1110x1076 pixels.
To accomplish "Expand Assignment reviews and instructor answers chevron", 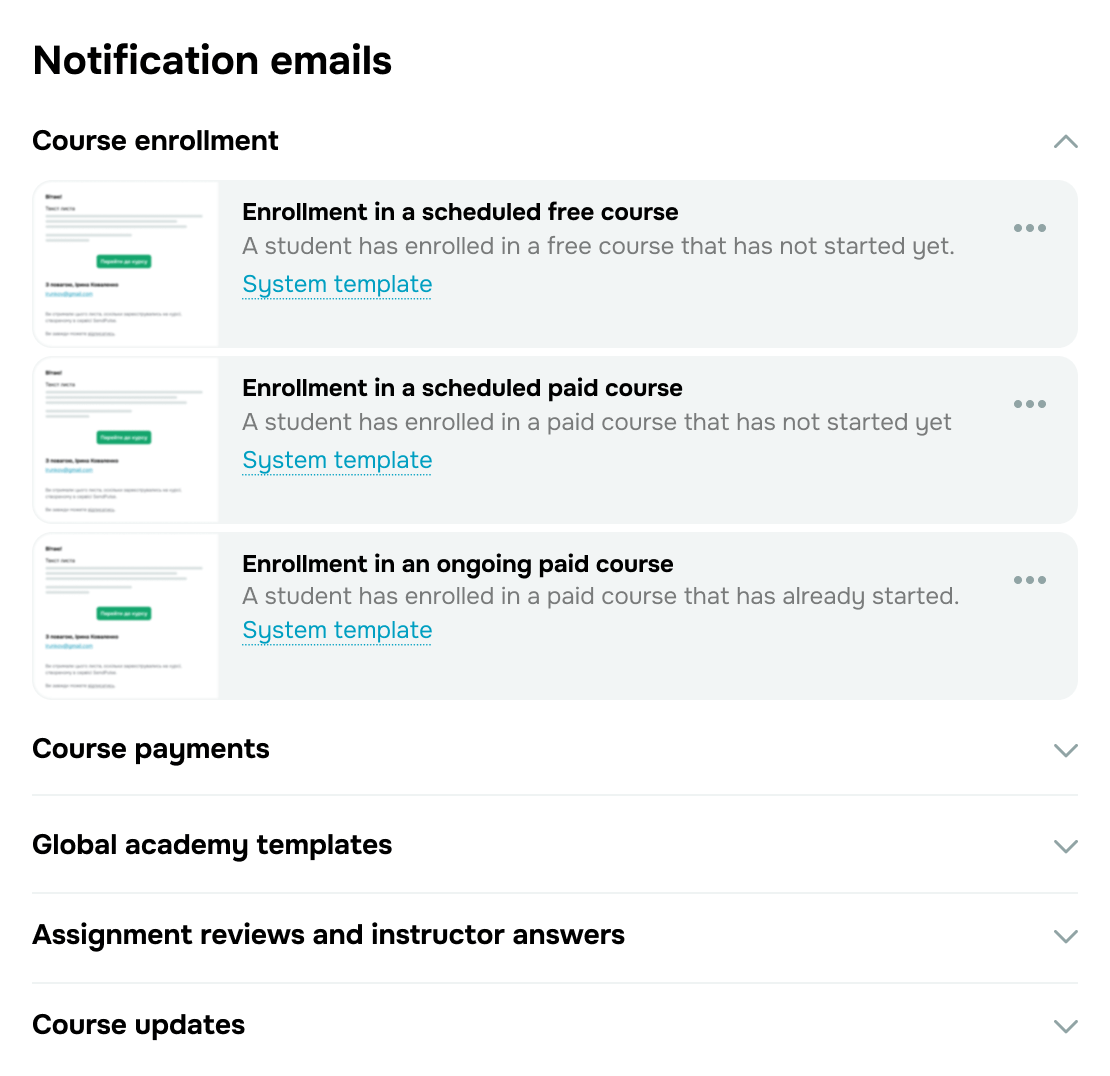I will point(1065,936).
